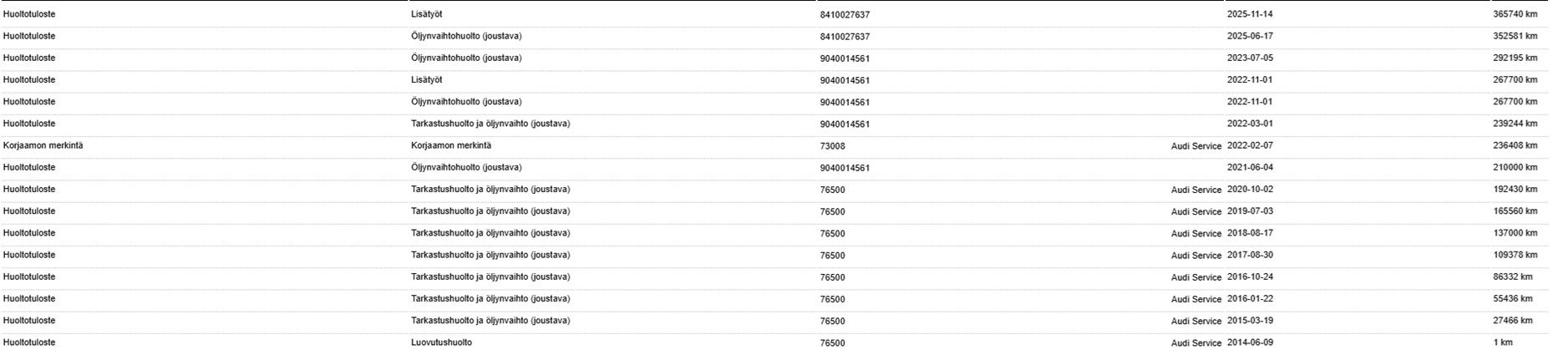1568x355 pixels.
Task: Click the Audi Service label in the 2014-06-09 row
Action: [x=1196, y=343]
